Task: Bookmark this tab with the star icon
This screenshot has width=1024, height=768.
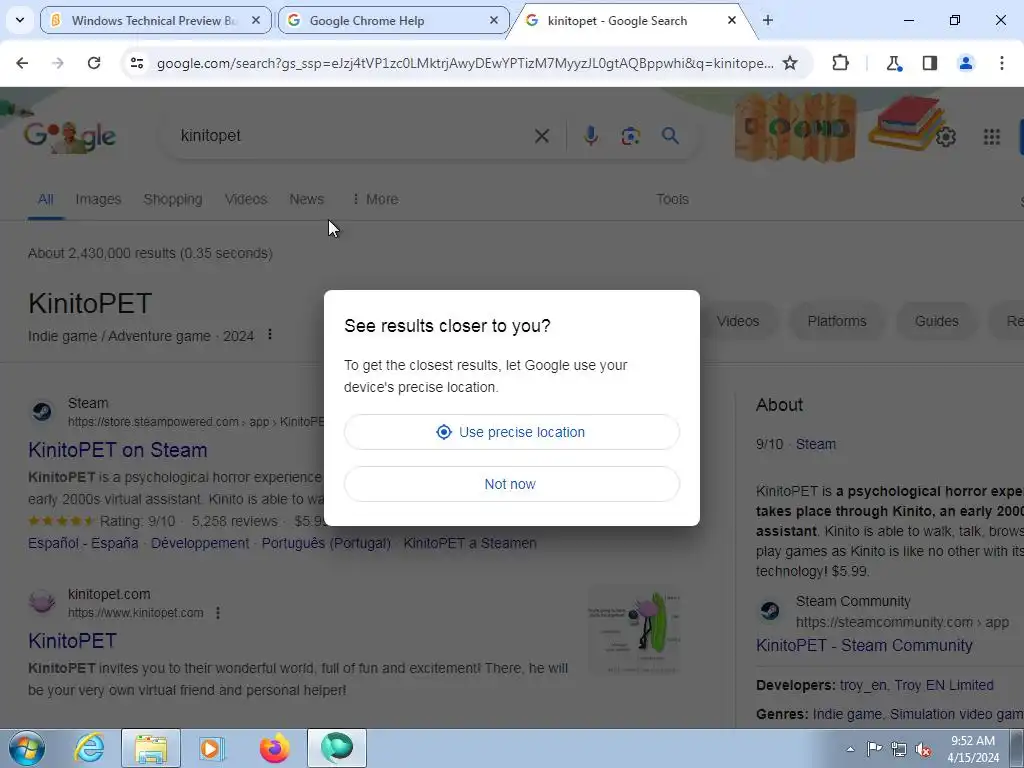Action: tap(790, 63)
